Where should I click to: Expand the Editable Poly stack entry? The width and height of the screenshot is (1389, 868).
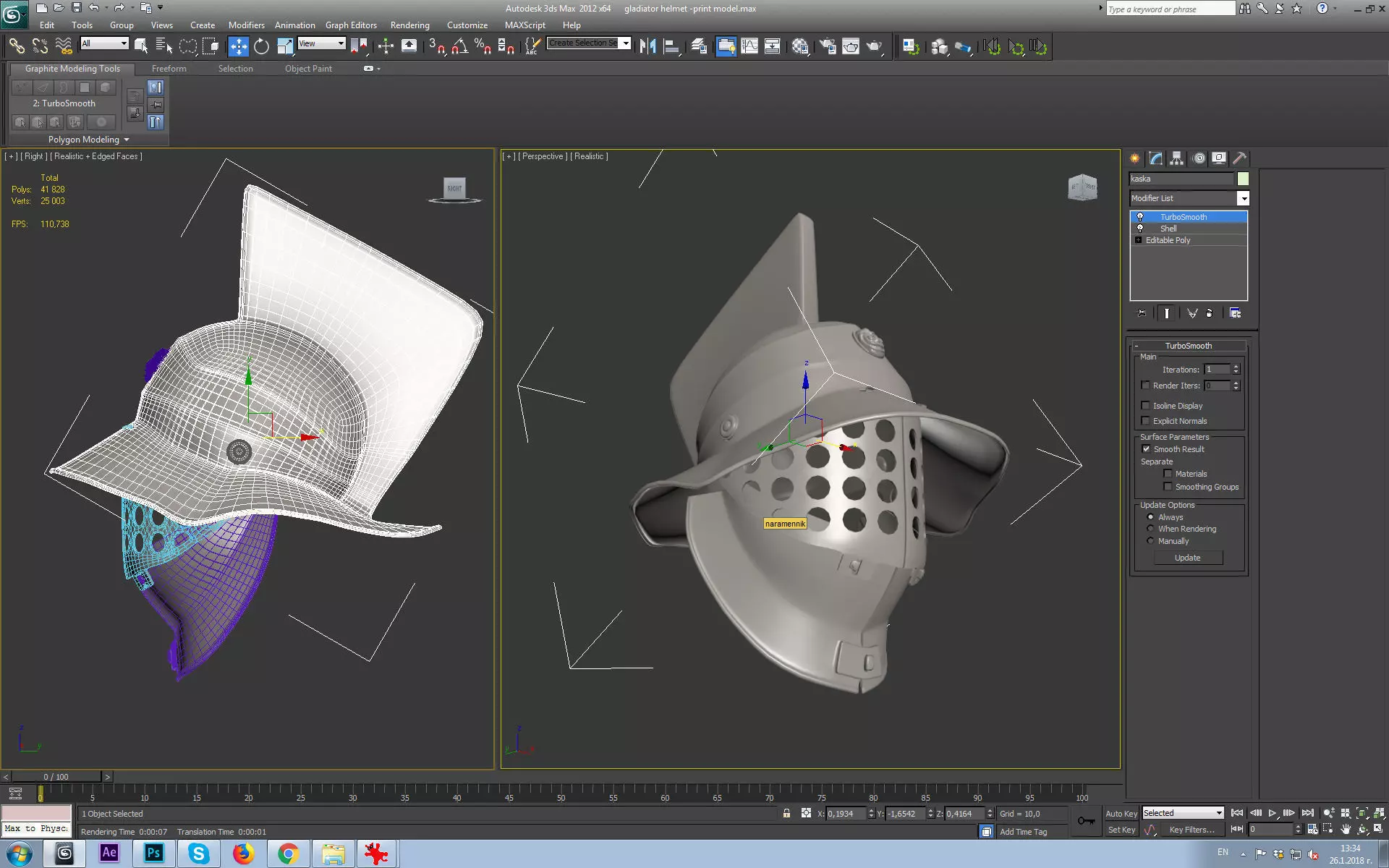[1138, 240]
